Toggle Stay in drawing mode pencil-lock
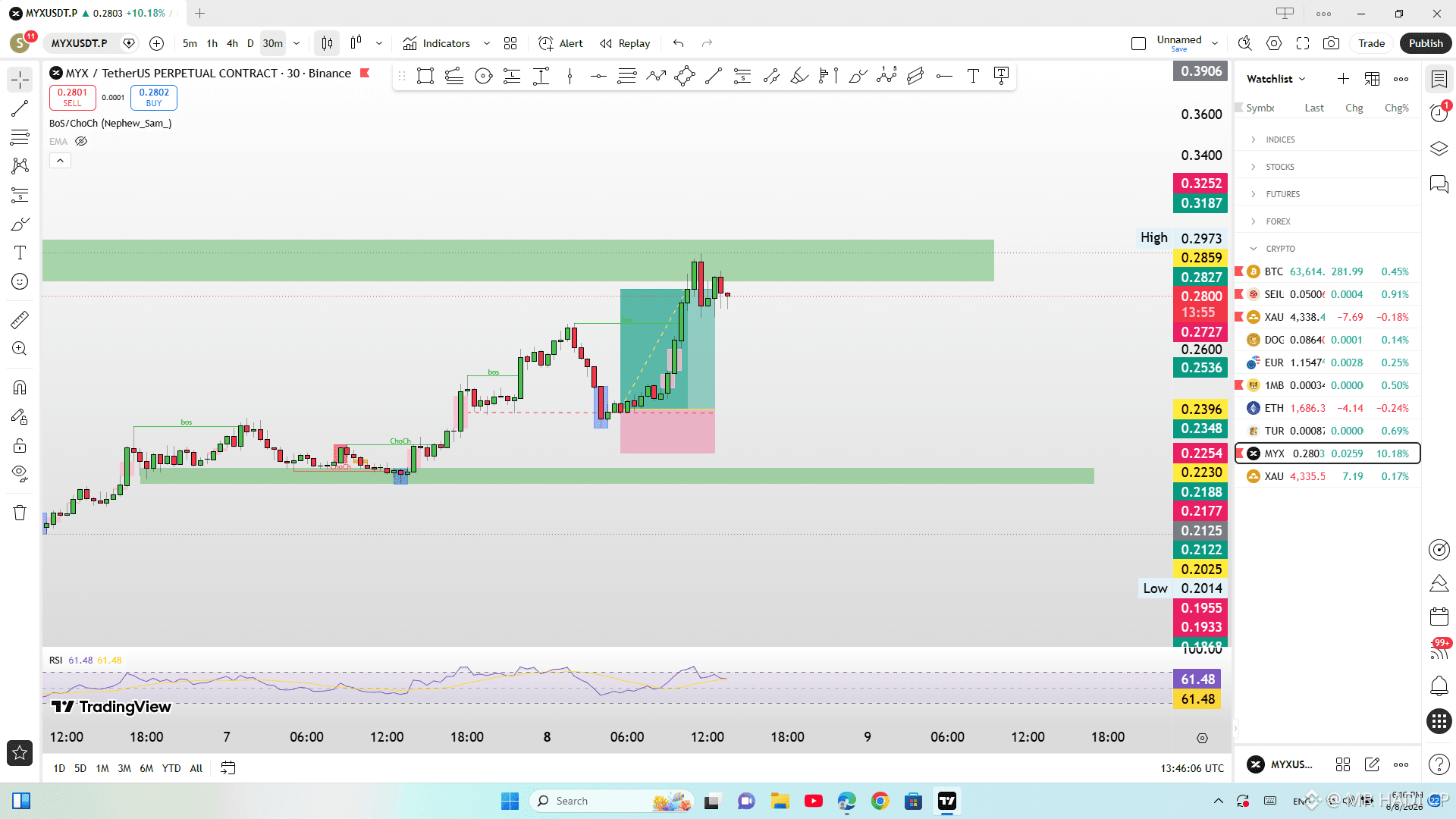This screenshot has width=1456, height=819. (x=20, y=416)
